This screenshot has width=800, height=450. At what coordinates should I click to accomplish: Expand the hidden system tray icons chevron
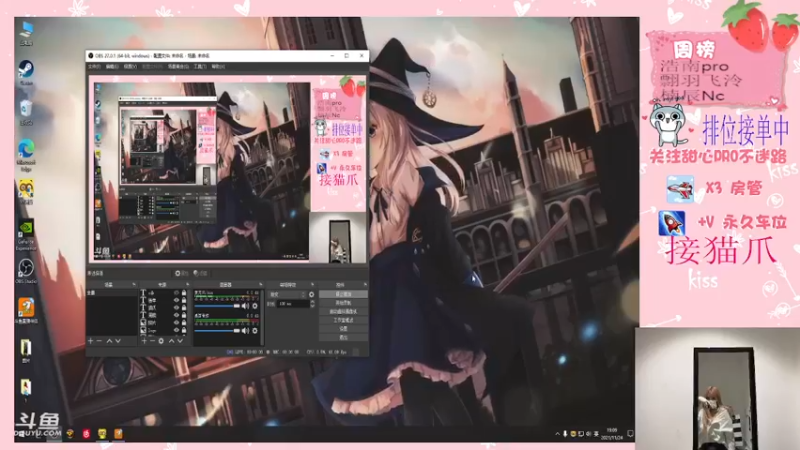(x=557, y=434)
